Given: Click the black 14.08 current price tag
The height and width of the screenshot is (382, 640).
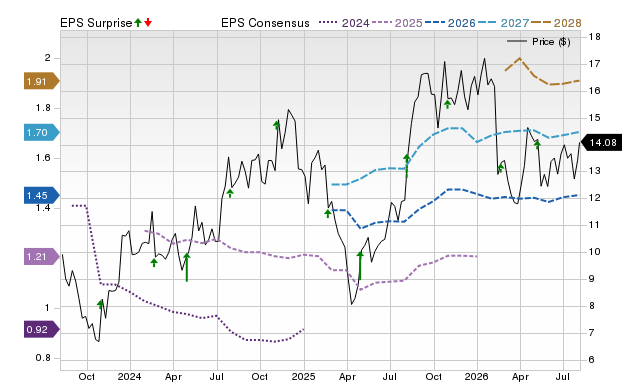Looking at the screenshot, I should [x=601, y=142].
